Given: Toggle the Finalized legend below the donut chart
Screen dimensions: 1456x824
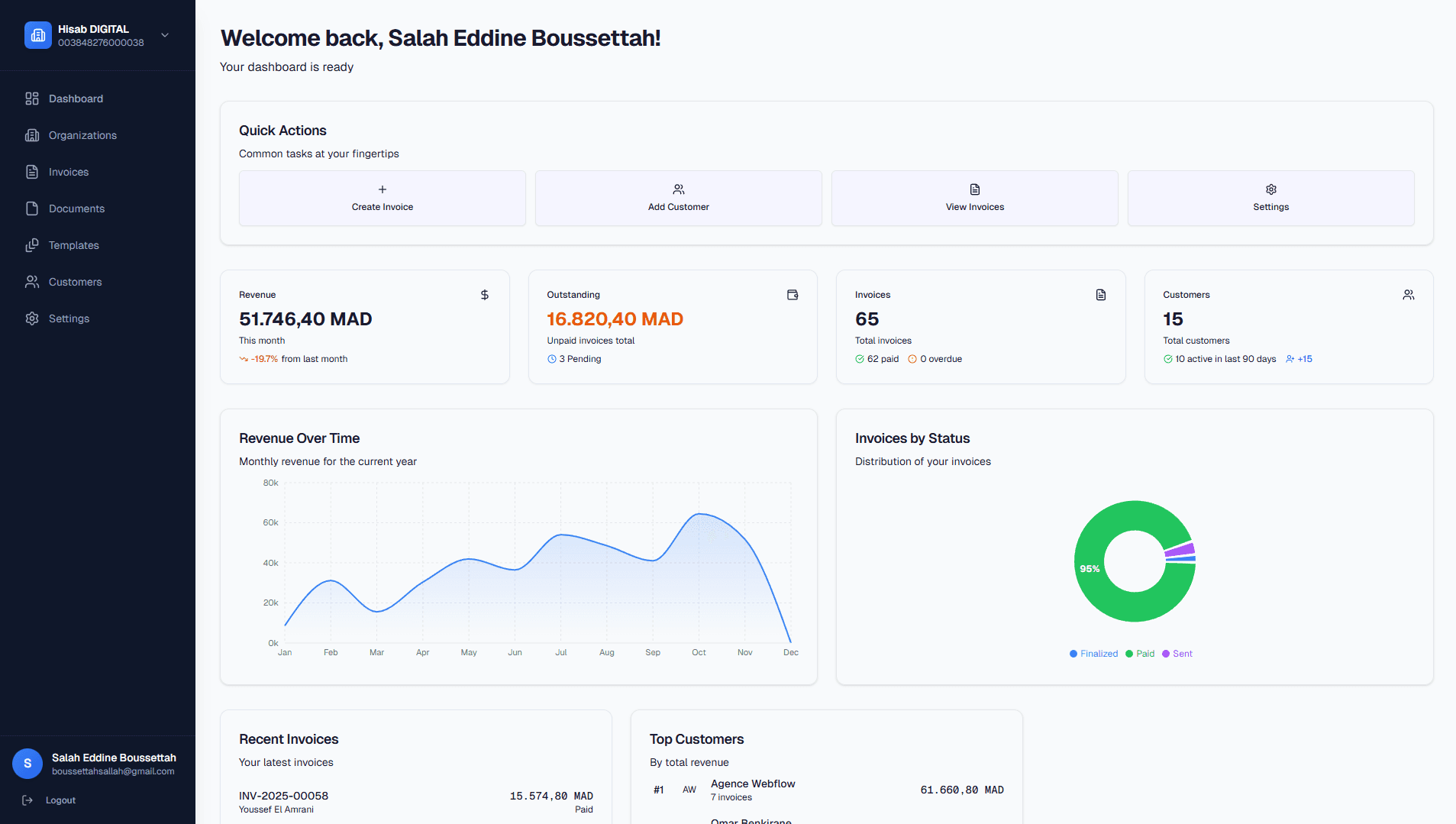Looking at the screenshot, I should tap(1093, 654).
